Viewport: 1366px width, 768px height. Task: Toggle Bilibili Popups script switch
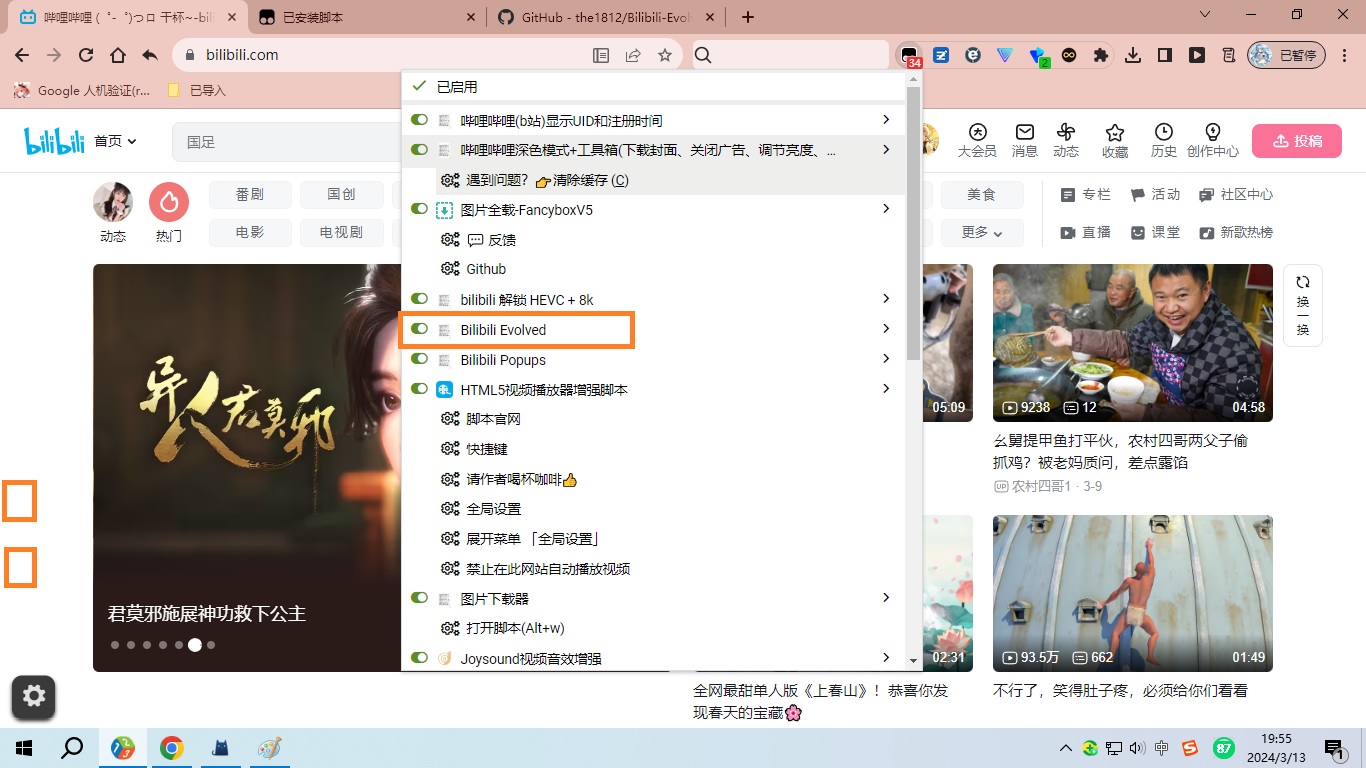(420, 359)
